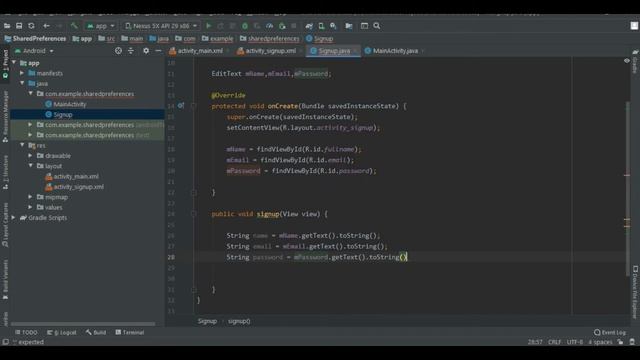
Task: Collapse the res folder
Action: (x=22, y=145)
